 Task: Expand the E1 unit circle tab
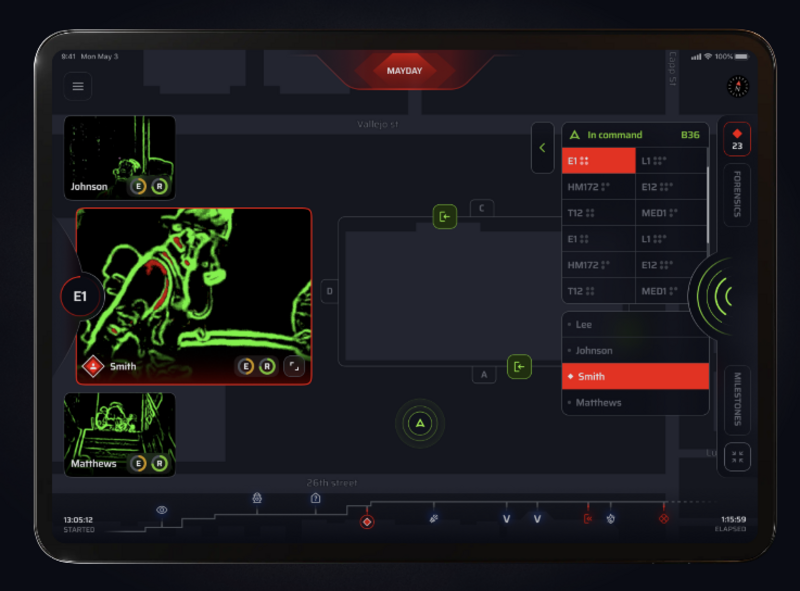(x=80, y=296)
